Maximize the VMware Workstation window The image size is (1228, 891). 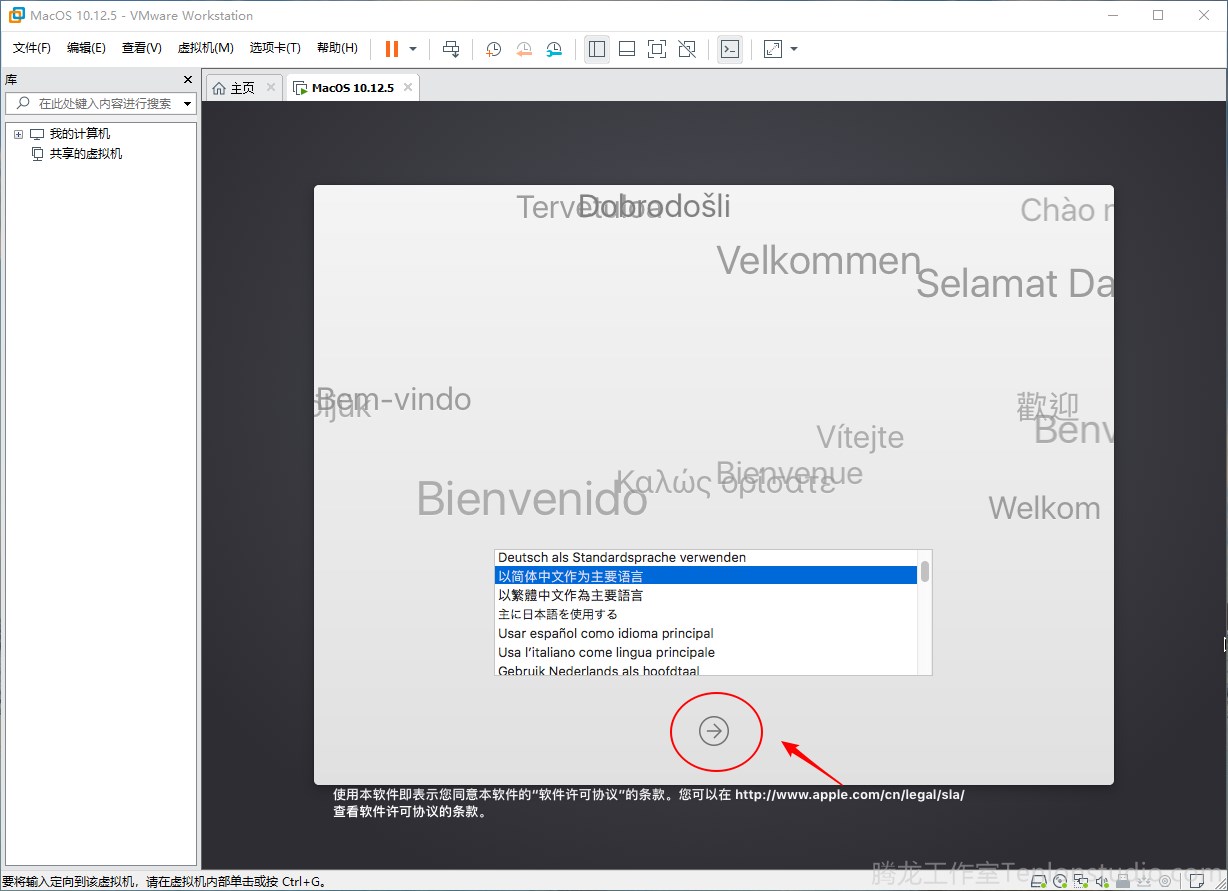pyautogui.click(x=1158, y=15)
